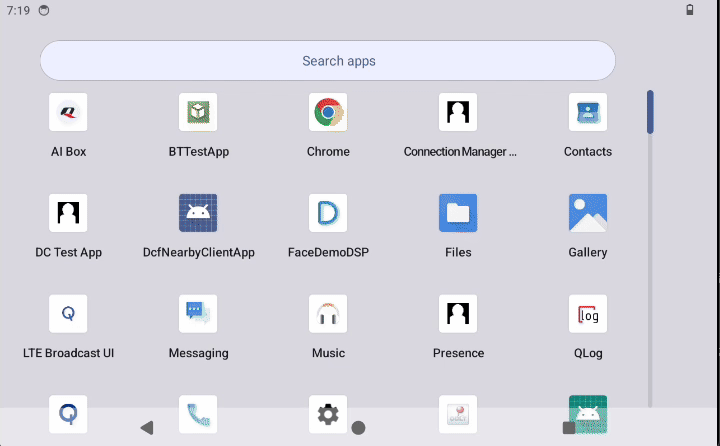This screenshot has width=720, height=446.
Task: Open the Music app
Action: 328,314
